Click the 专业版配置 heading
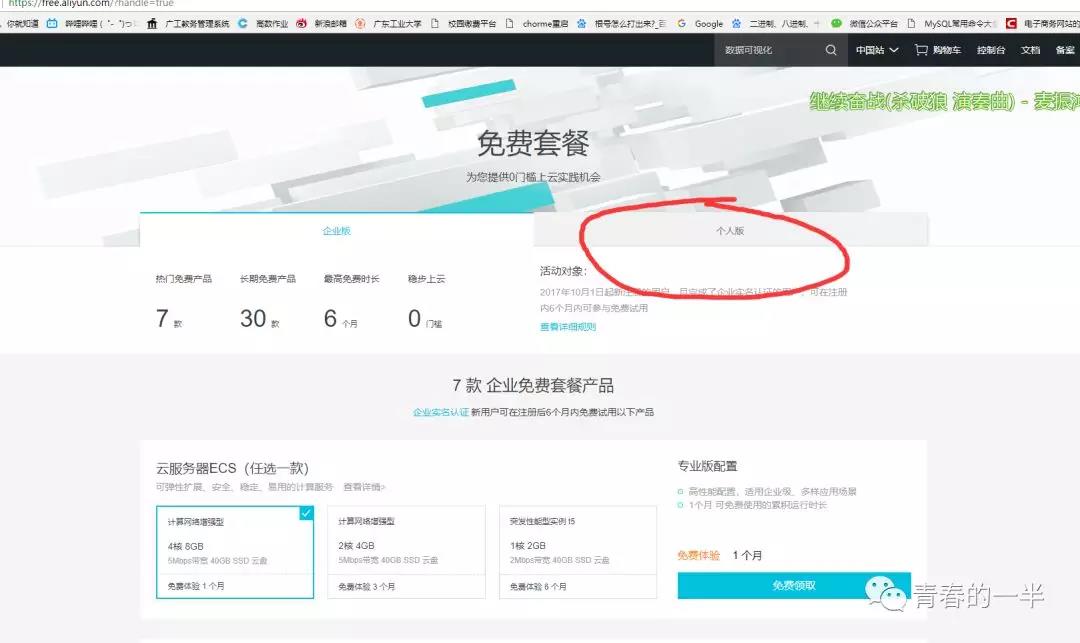The height and width of the screenshot is (643, 1080). click(x=707, y=466)
